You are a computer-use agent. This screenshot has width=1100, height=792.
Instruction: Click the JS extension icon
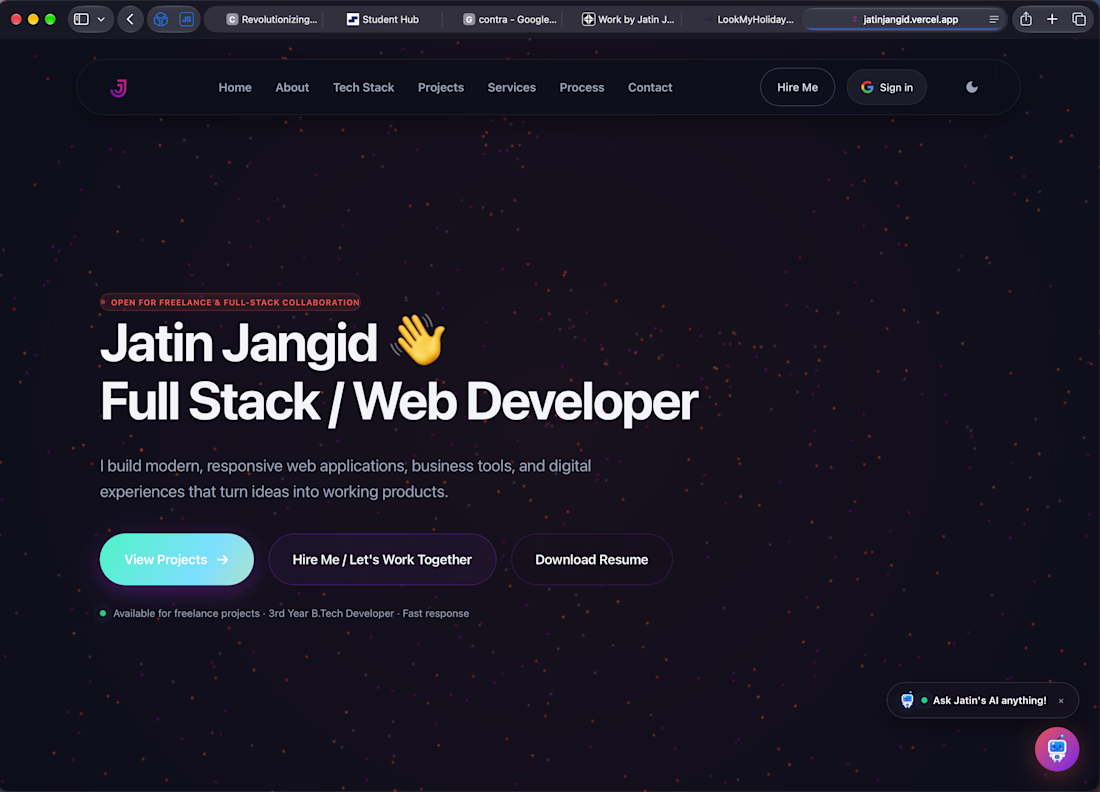click(x=186, y=19)
